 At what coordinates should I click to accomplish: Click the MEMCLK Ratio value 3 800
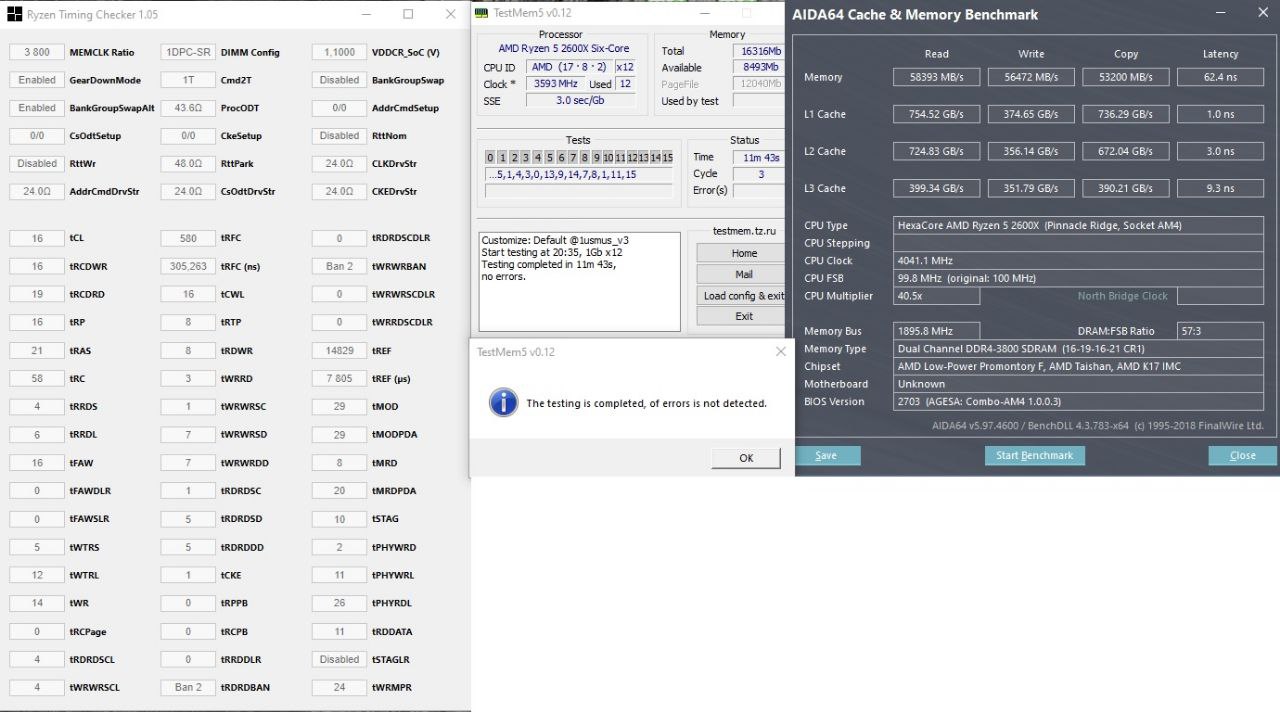37,52
